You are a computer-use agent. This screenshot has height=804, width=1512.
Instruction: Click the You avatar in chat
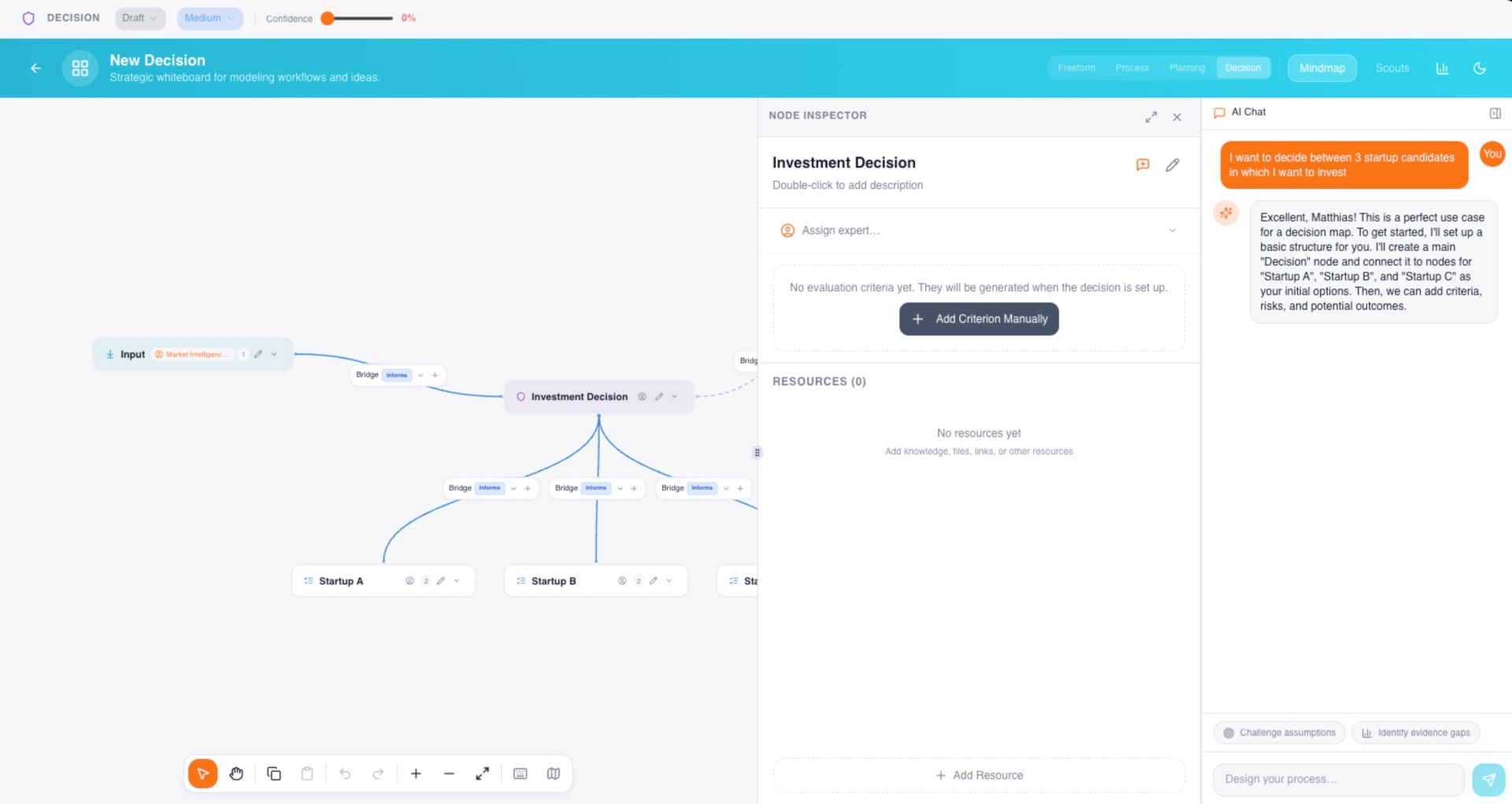[x=1492, y=154]
